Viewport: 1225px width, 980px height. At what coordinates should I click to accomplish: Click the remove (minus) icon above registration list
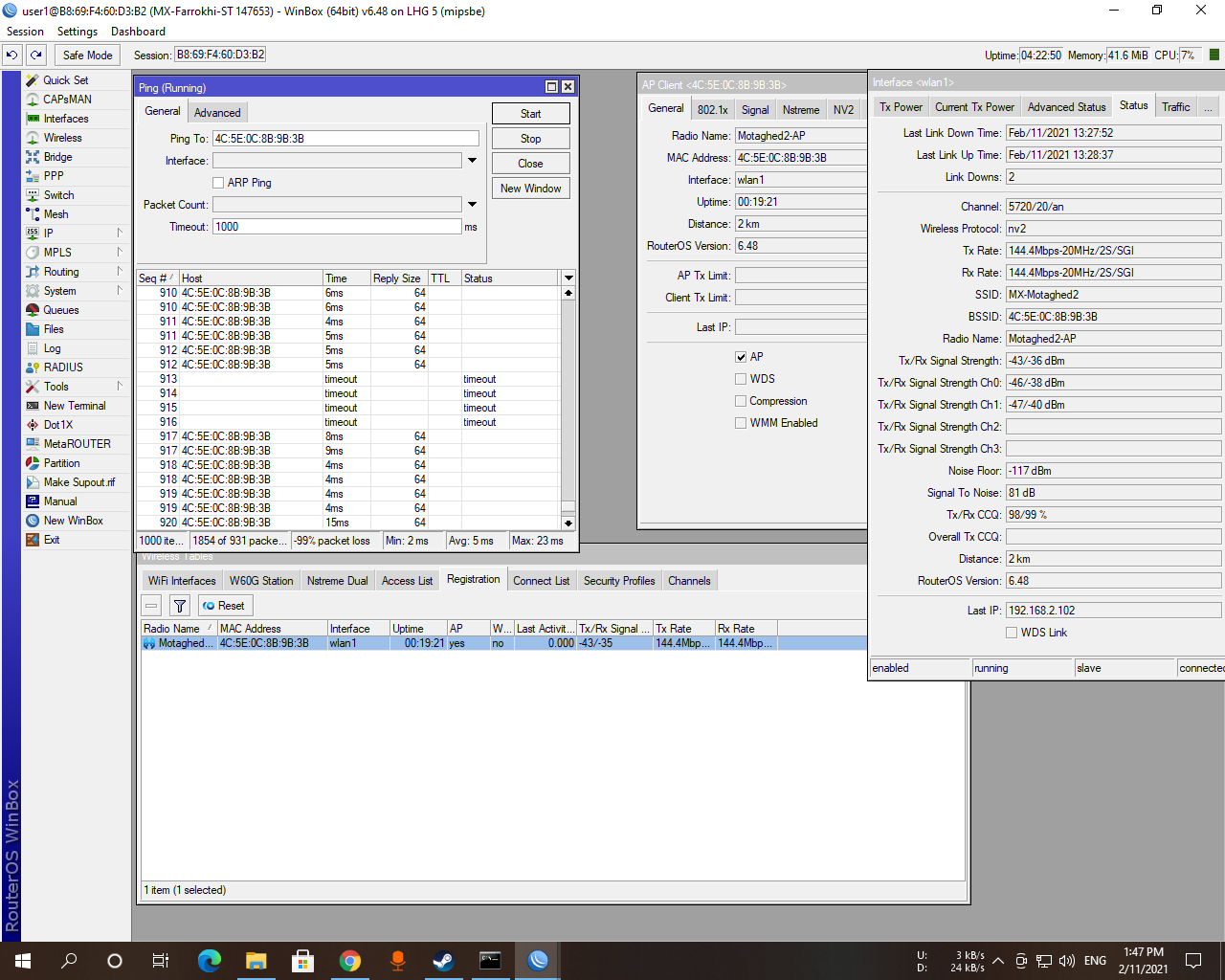[x=151, y=605]
